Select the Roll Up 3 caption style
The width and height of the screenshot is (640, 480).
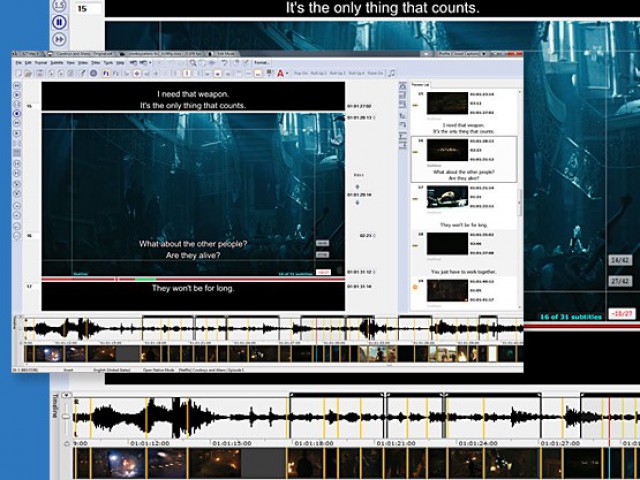337,73
